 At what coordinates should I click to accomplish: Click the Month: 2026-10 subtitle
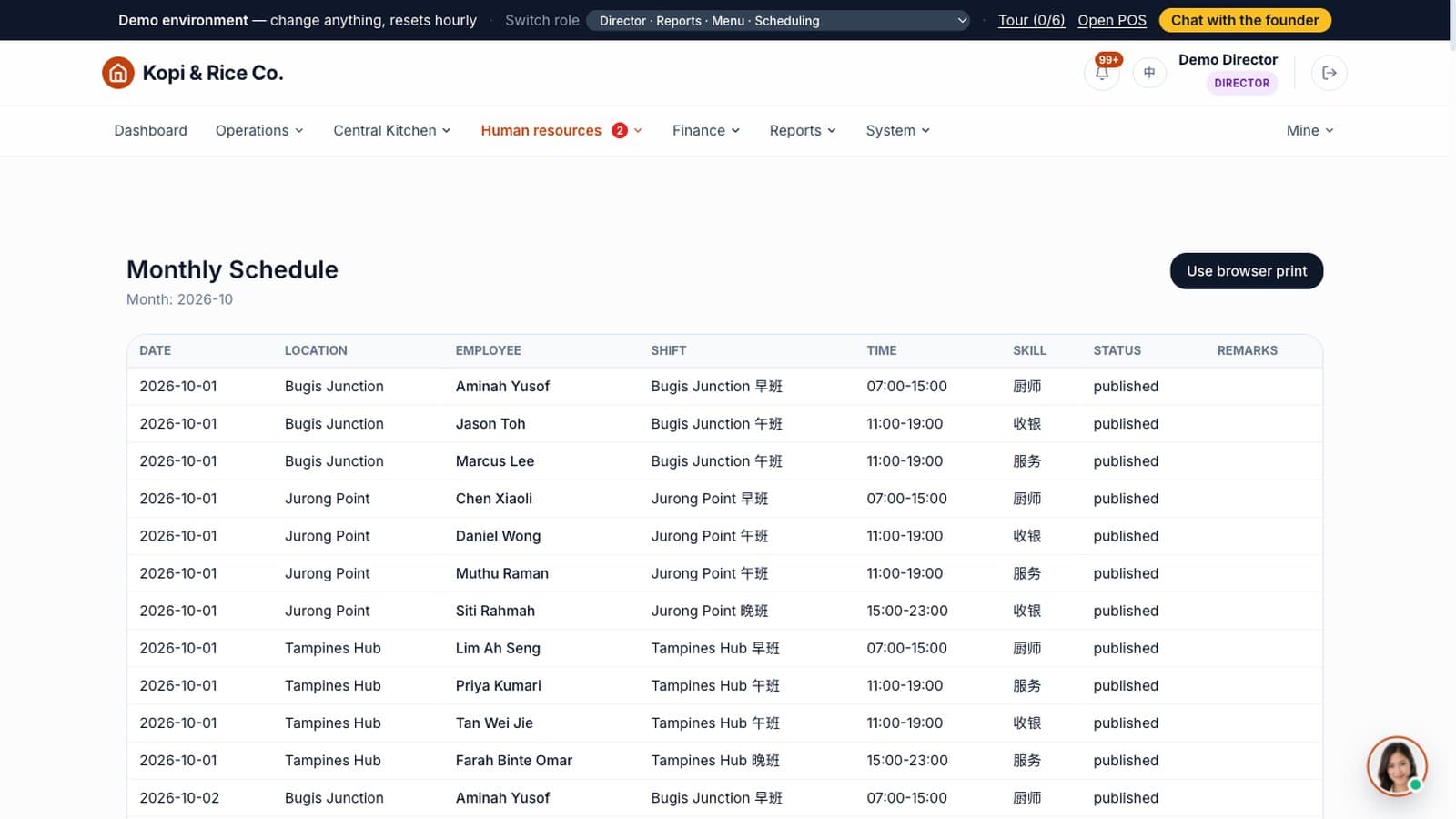tap(179, 299)
